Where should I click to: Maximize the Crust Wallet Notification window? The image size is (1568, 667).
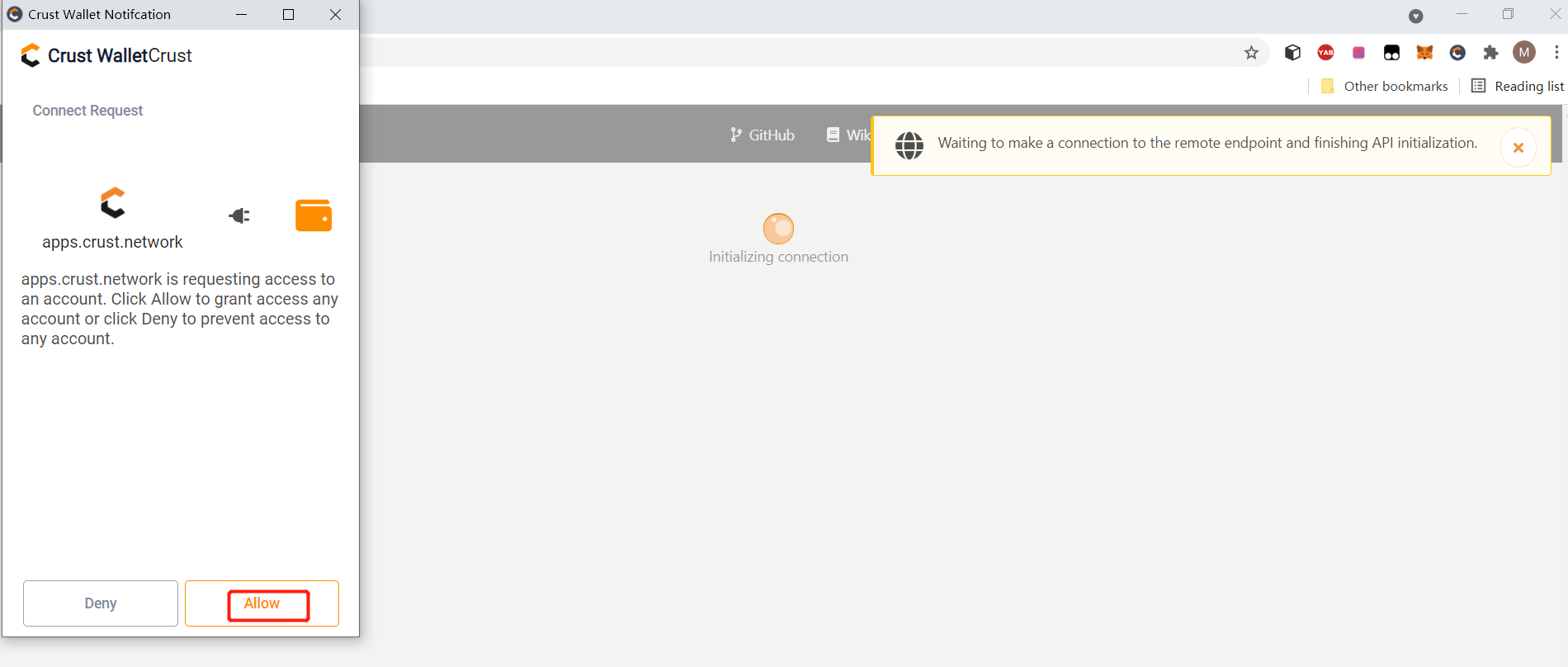289,15
